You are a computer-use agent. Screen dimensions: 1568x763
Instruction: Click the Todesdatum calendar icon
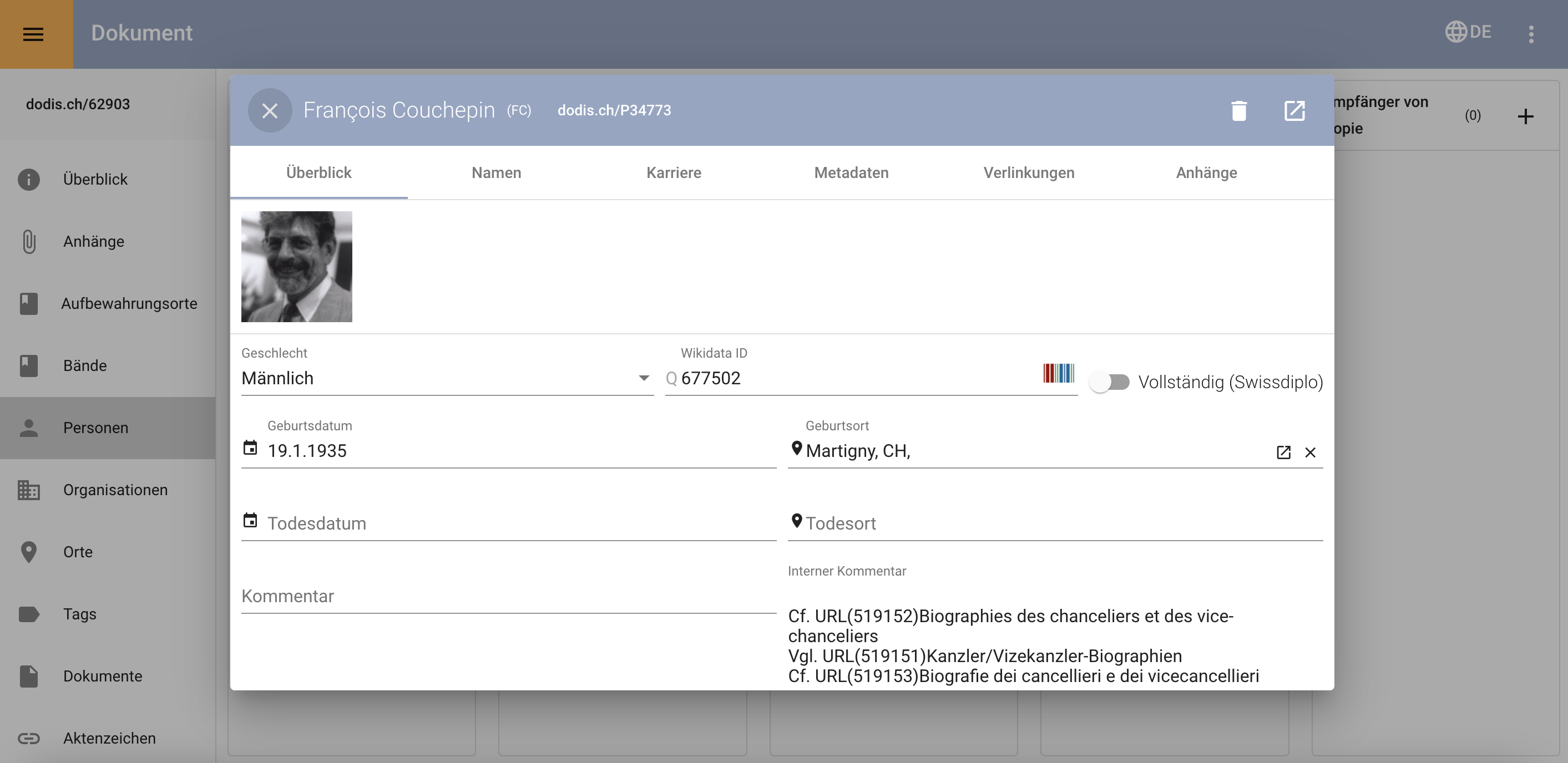250,521
